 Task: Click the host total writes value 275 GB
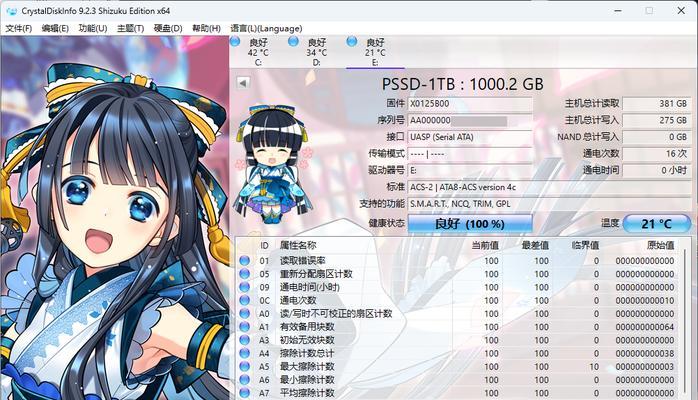coord(657,121)
